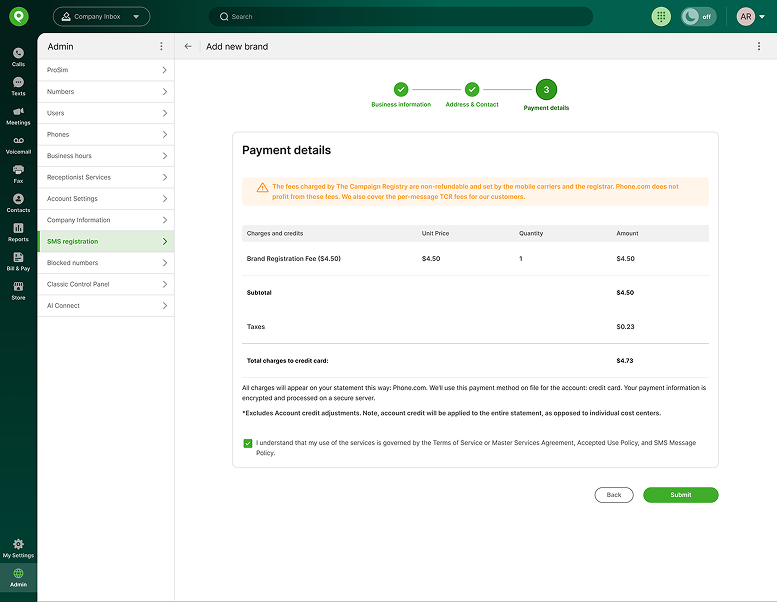Go to step one Business information

point(401,90)
